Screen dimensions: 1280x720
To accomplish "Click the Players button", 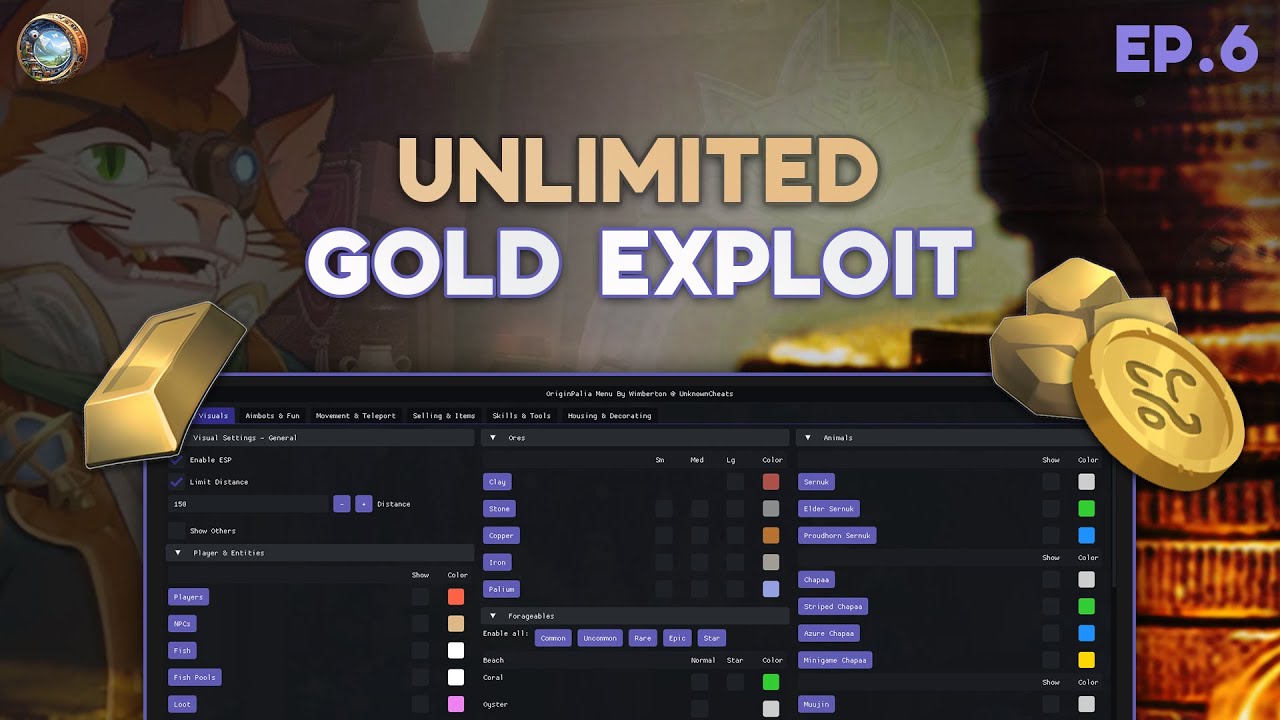I will [x=188, y=597].
